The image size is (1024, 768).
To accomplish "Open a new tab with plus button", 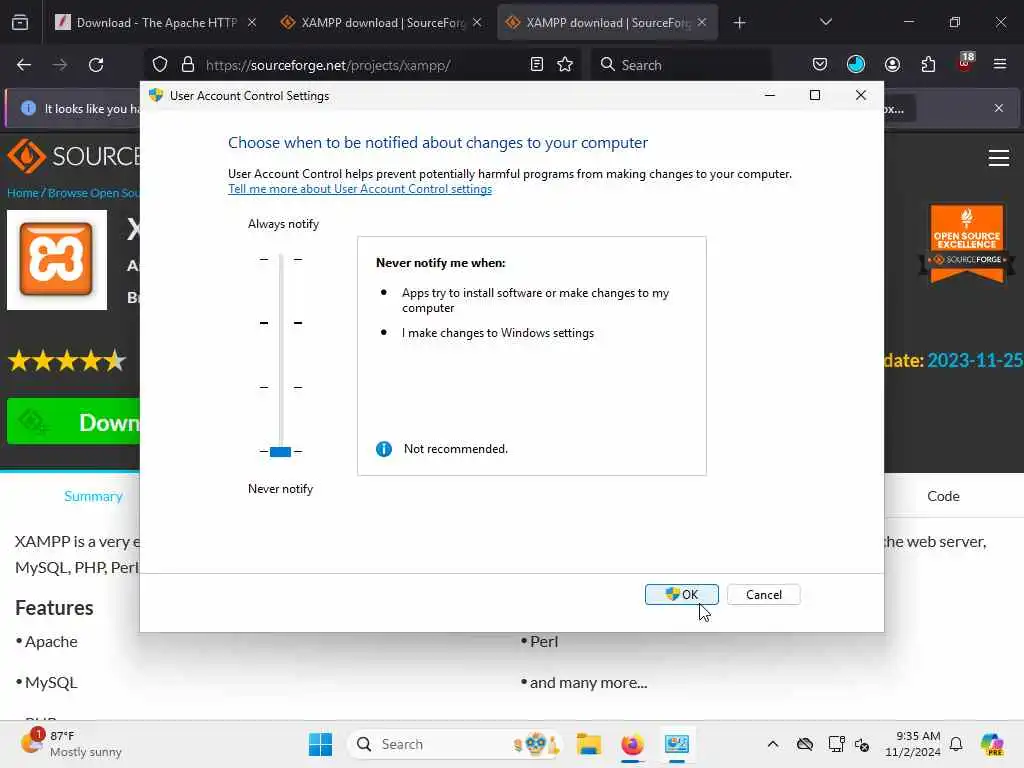I will (x=739, y=23).
